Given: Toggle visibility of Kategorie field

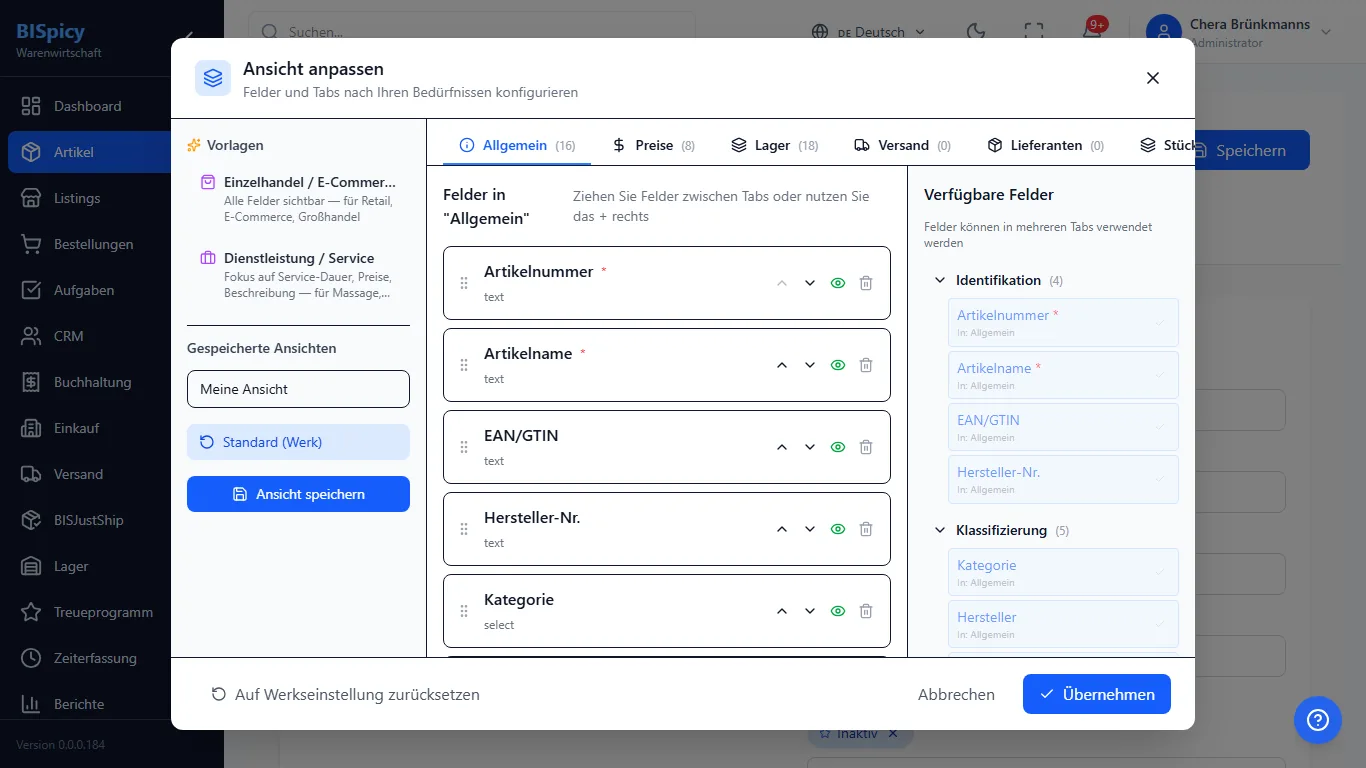Looking at the screenshot, I should (838, 611).
